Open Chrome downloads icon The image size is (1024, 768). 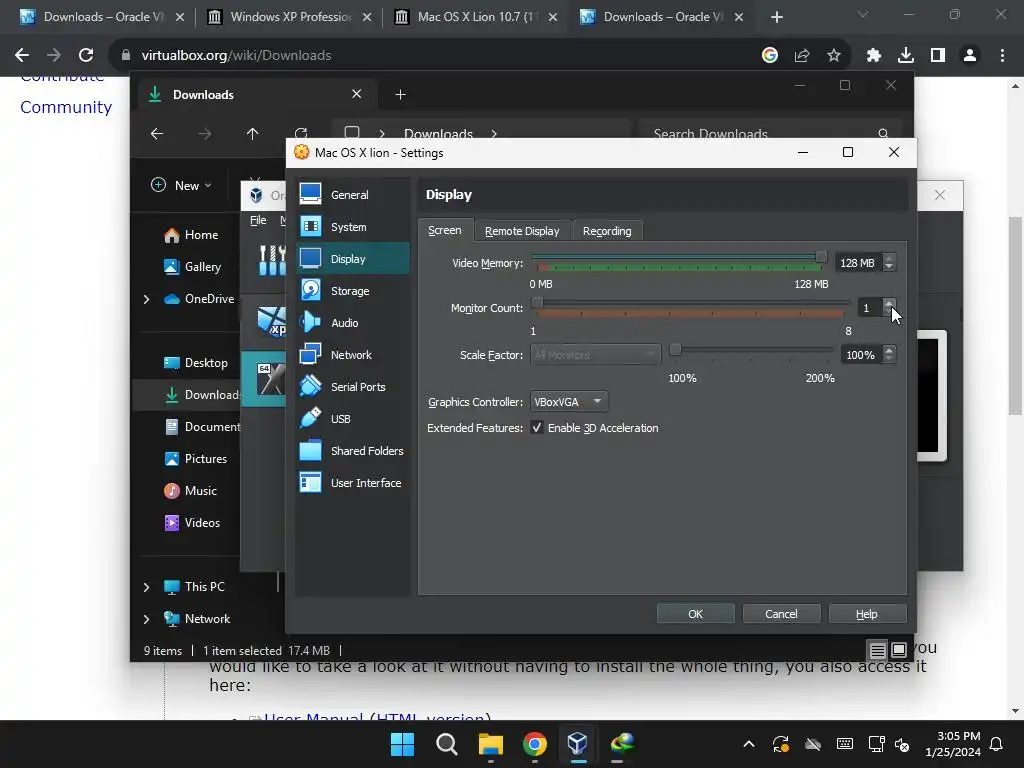(906, 56)
